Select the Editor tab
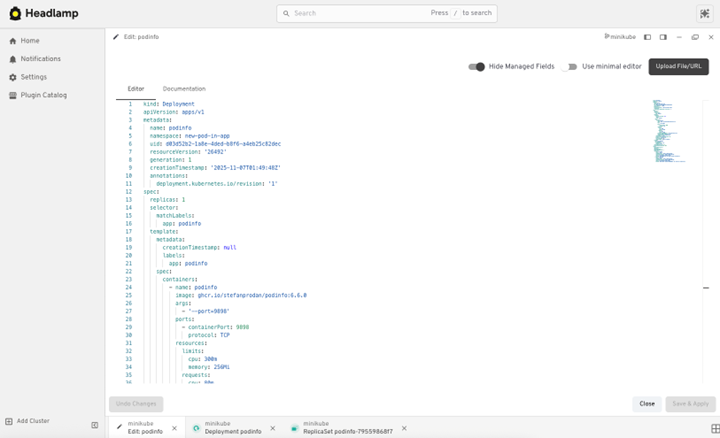This screenshot has width=720, height=438. [x=135, y=89]
